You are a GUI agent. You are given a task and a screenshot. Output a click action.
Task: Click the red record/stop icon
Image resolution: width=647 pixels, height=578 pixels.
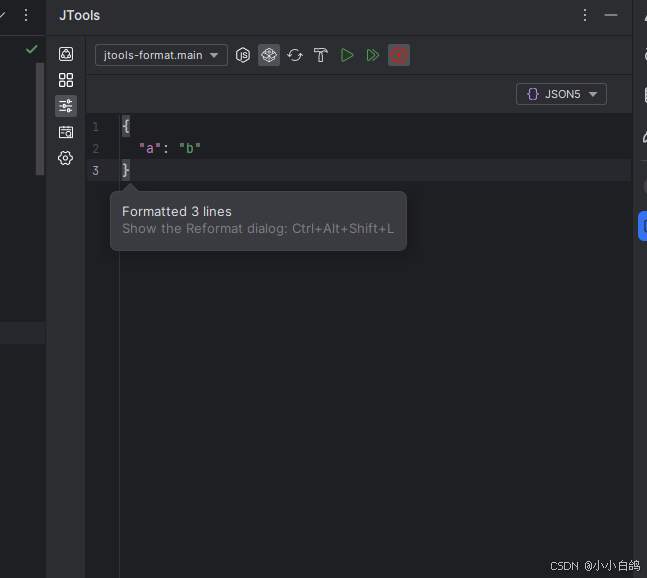point(399,55)
